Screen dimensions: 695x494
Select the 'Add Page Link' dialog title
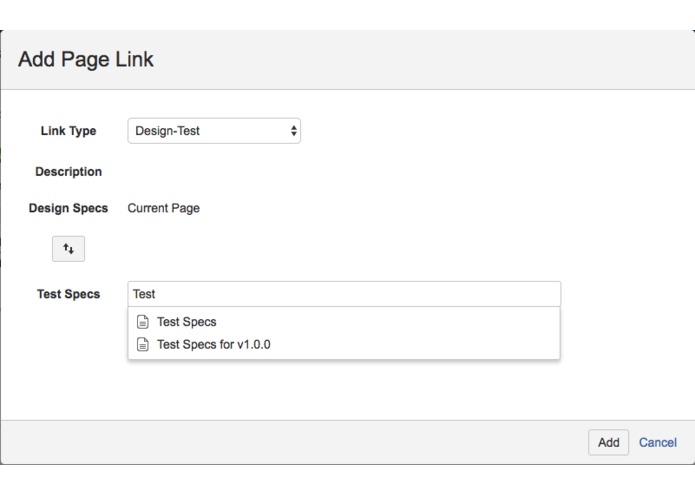tap(86, 59)
